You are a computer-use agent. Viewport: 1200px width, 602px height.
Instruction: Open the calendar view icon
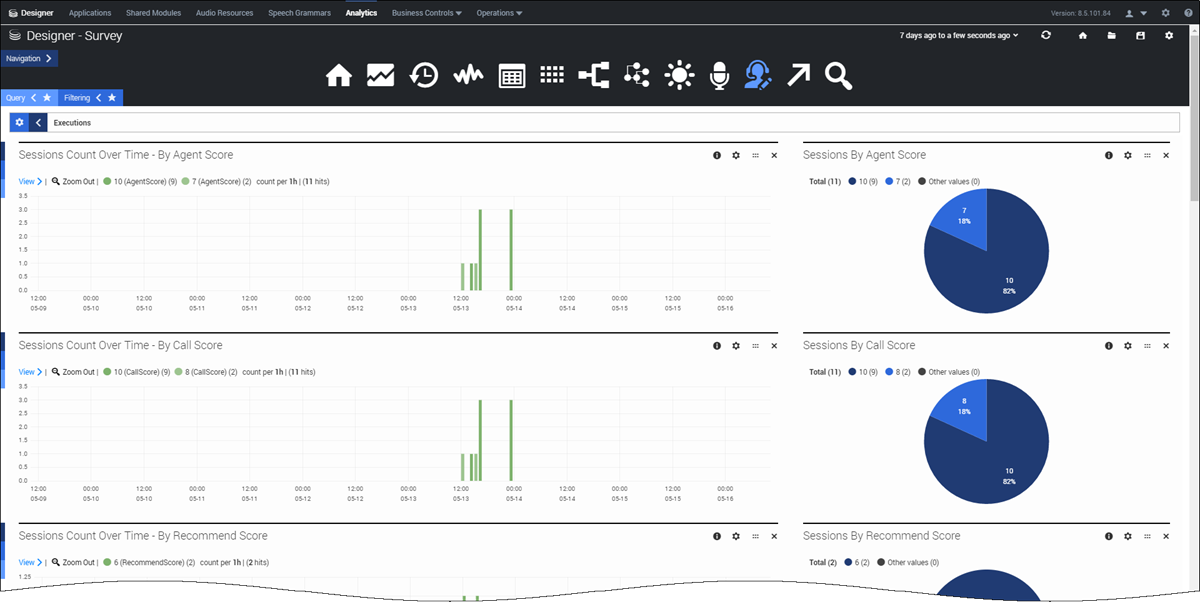511,75
